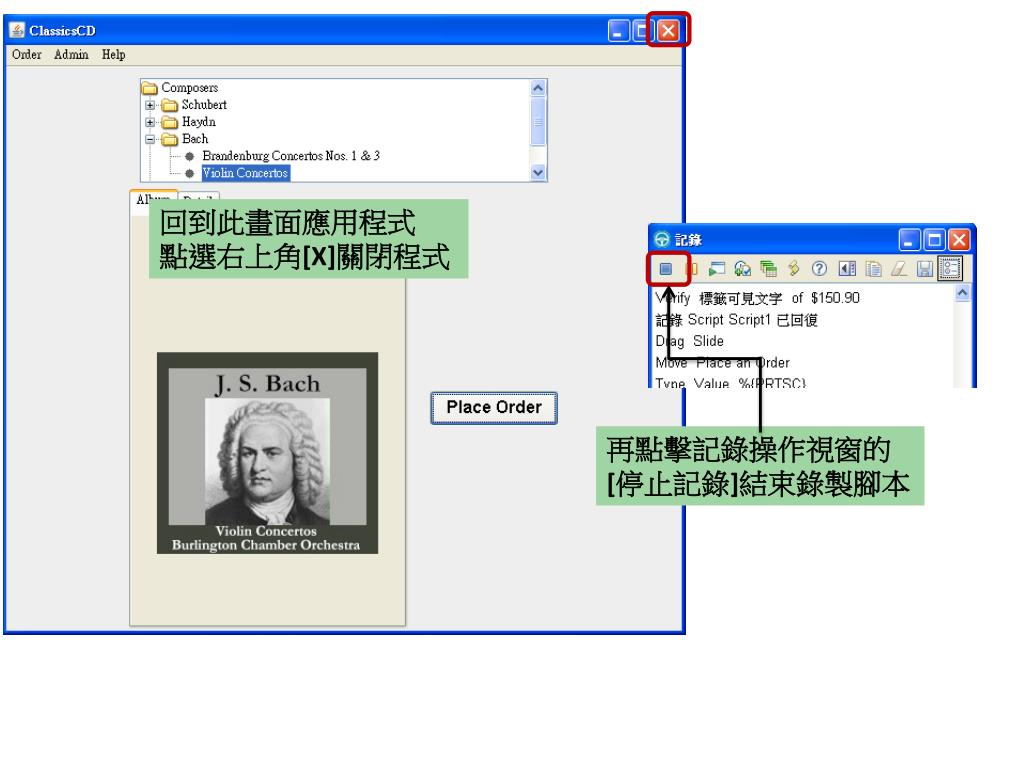
Task: Click the verification point icon in 記錄 toolbar
Action: pos(742,269)
